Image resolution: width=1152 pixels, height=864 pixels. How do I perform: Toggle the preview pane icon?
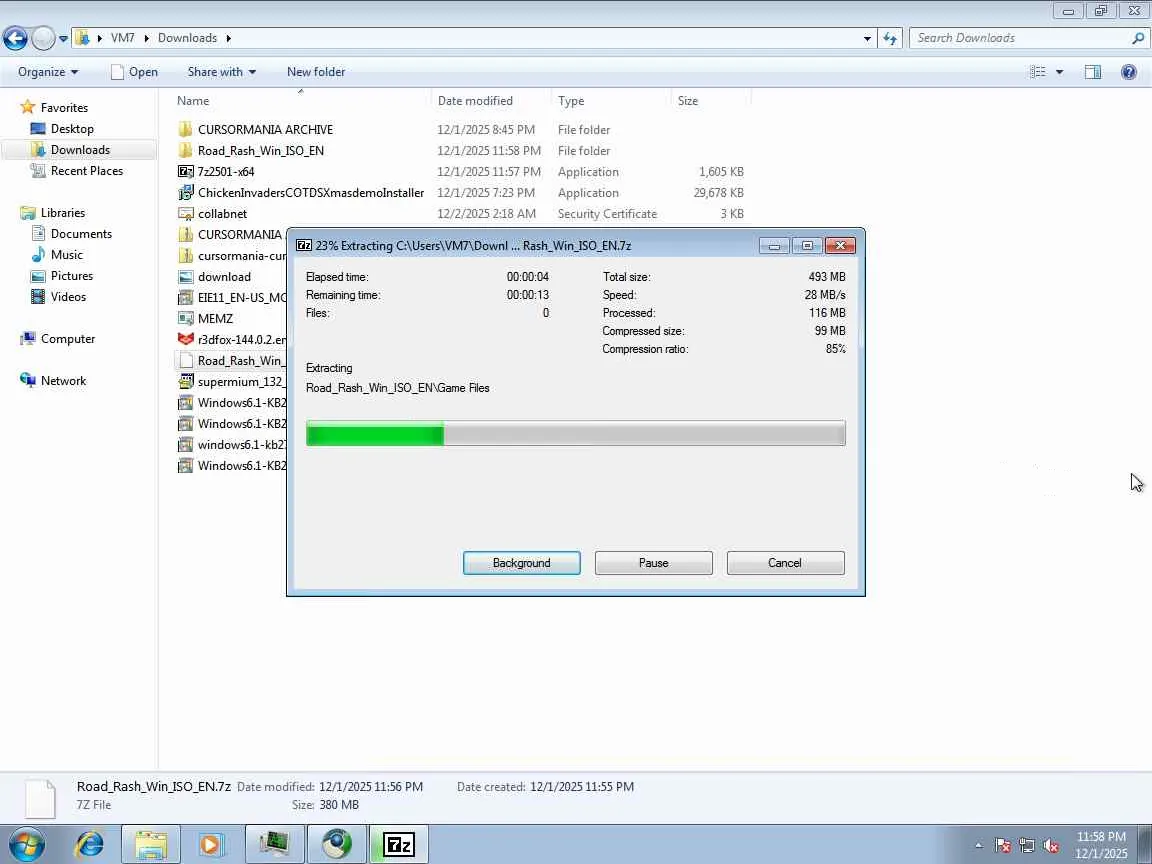(1092, 72)
